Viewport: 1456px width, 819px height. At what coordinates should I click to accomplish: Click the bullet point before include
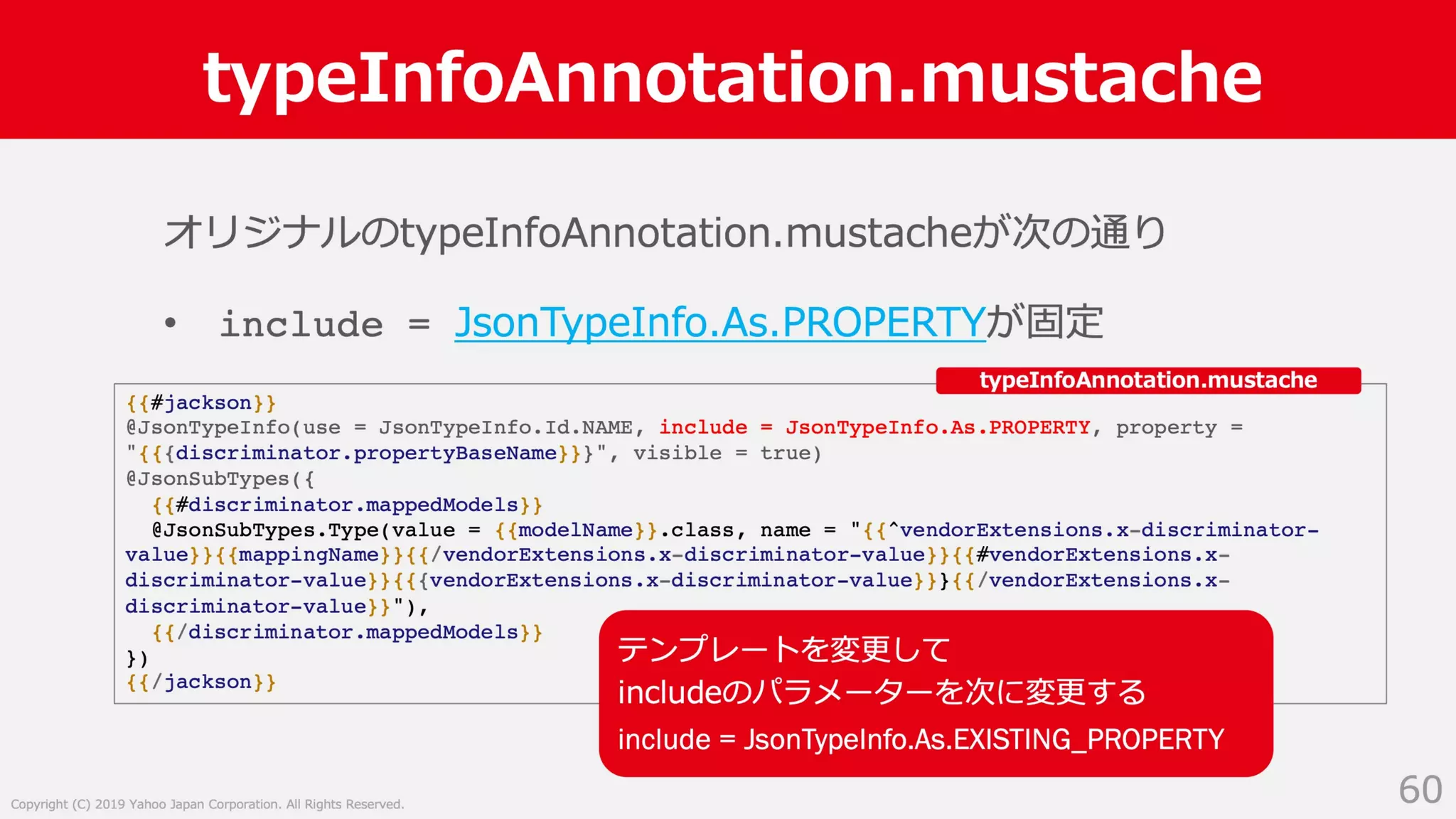(170, 323)
